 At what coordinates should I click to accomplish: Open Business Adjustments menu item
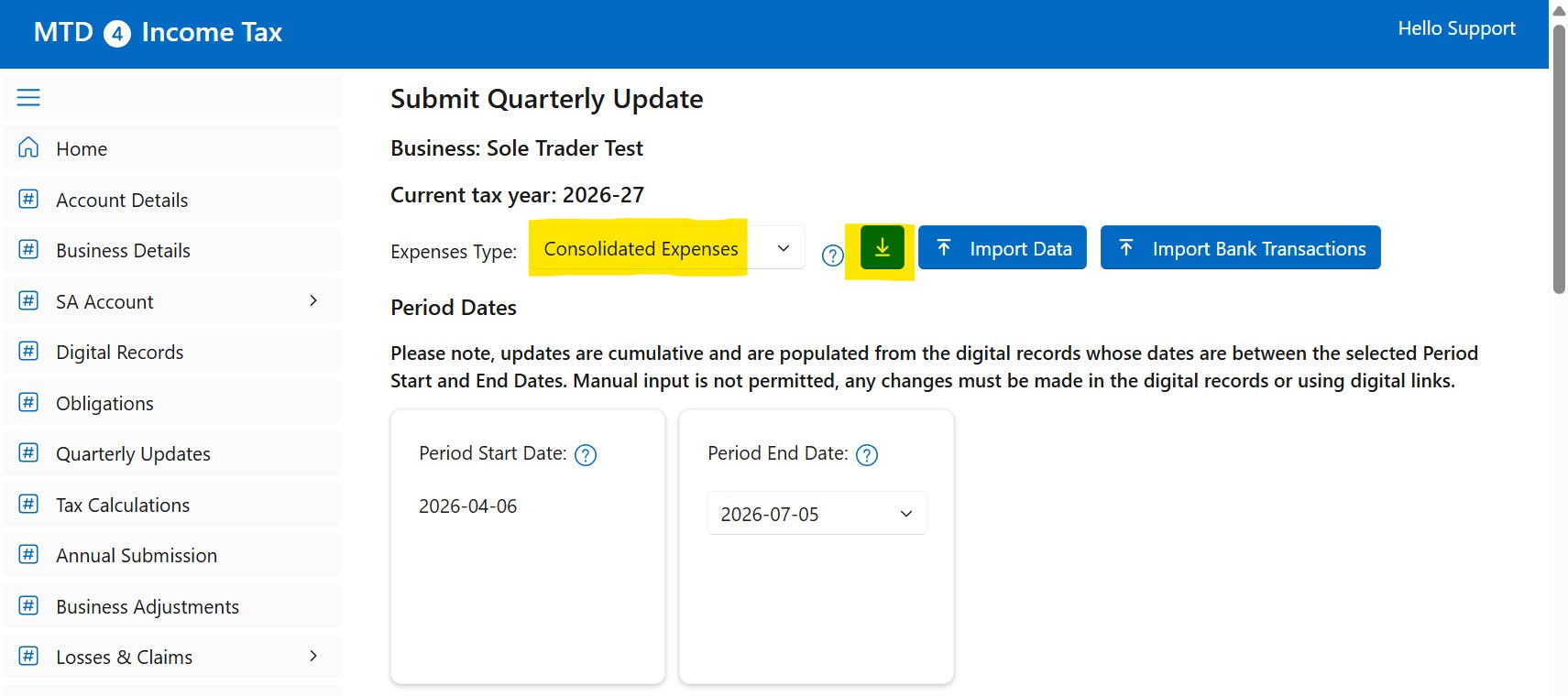click(171, 606)
